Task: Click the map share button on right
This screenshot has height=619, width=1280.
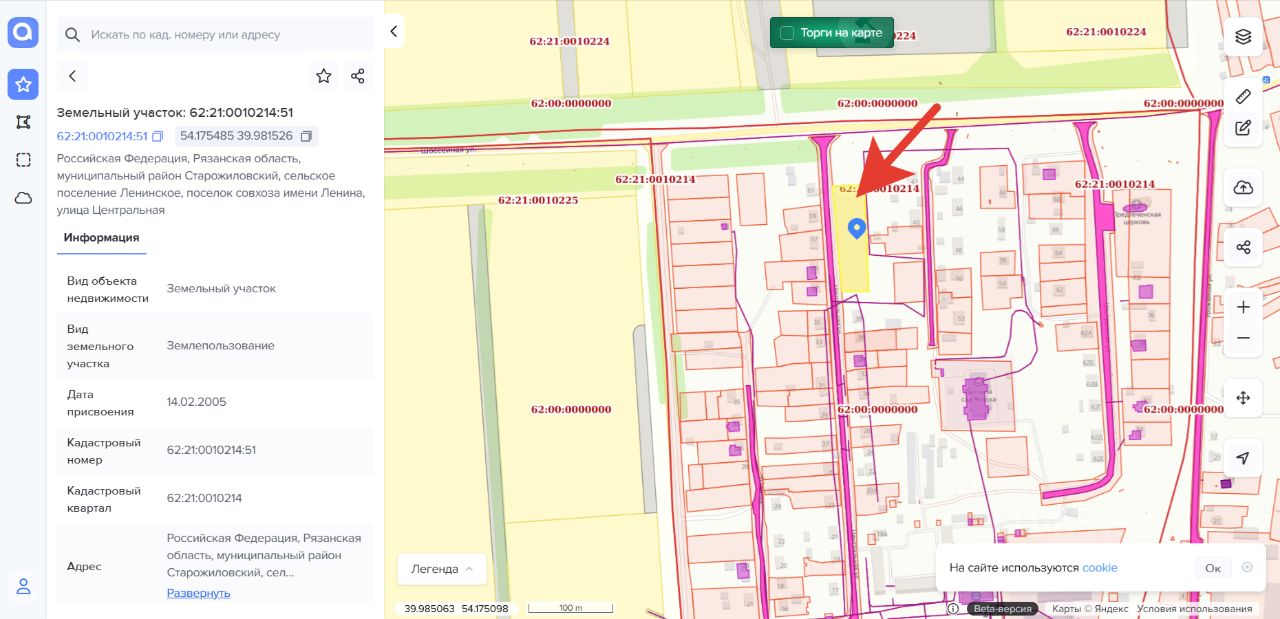Action: [1243, 247]
